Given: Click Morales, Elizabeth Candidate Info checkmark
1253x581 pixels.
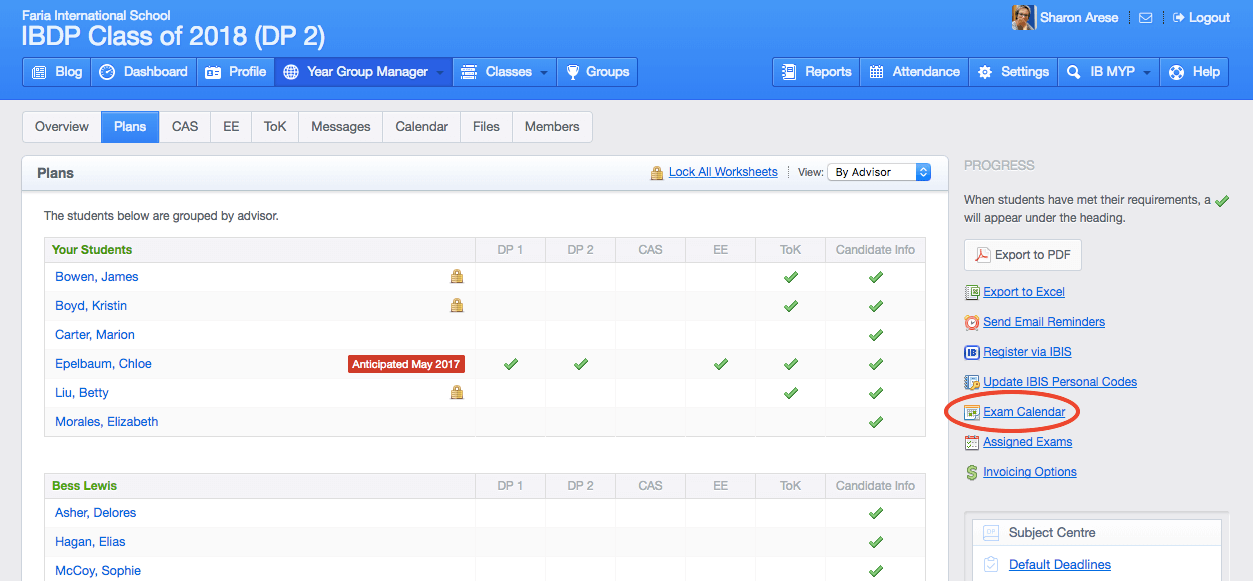Looking at the screenshot, I should pyautogui.click(x=876, y=422).
